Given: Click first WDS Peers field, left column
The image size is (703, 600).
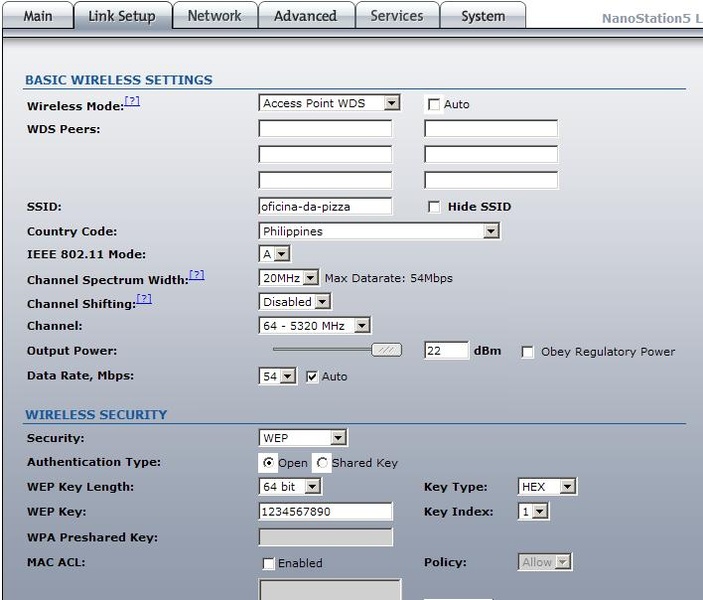Looking at the screenshot, I should pos(325,128).
